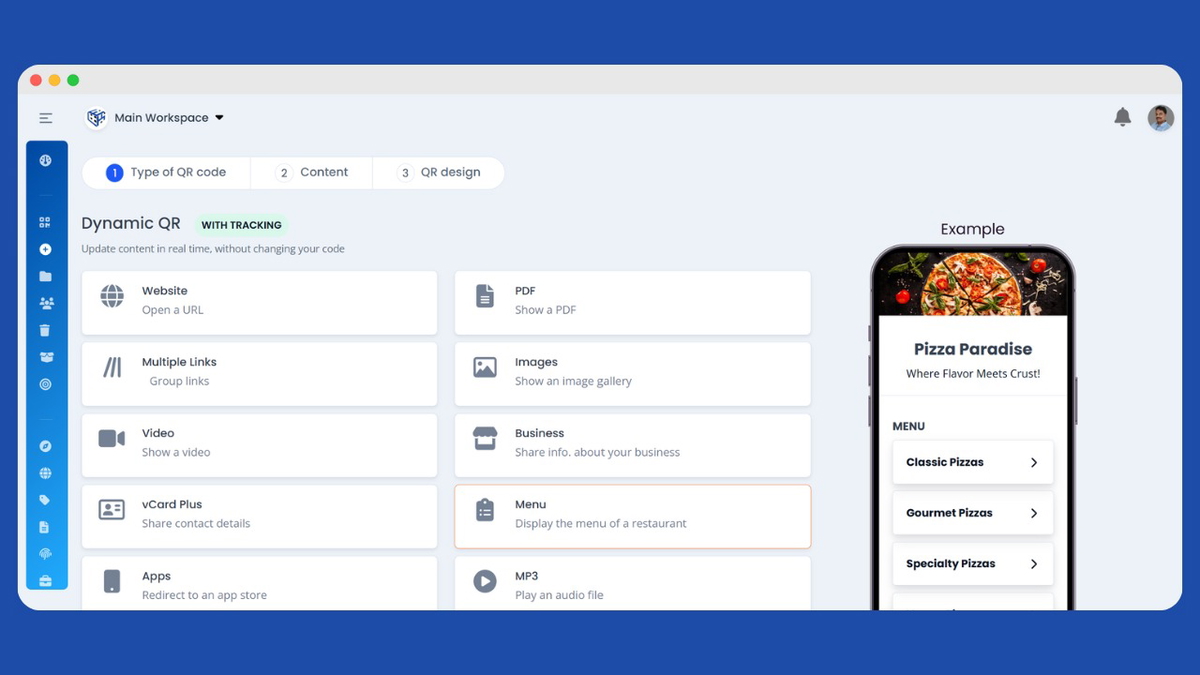1200x675 pixels.
Task: Click the vCard Plus contact card icon
Action: (111, 509)
